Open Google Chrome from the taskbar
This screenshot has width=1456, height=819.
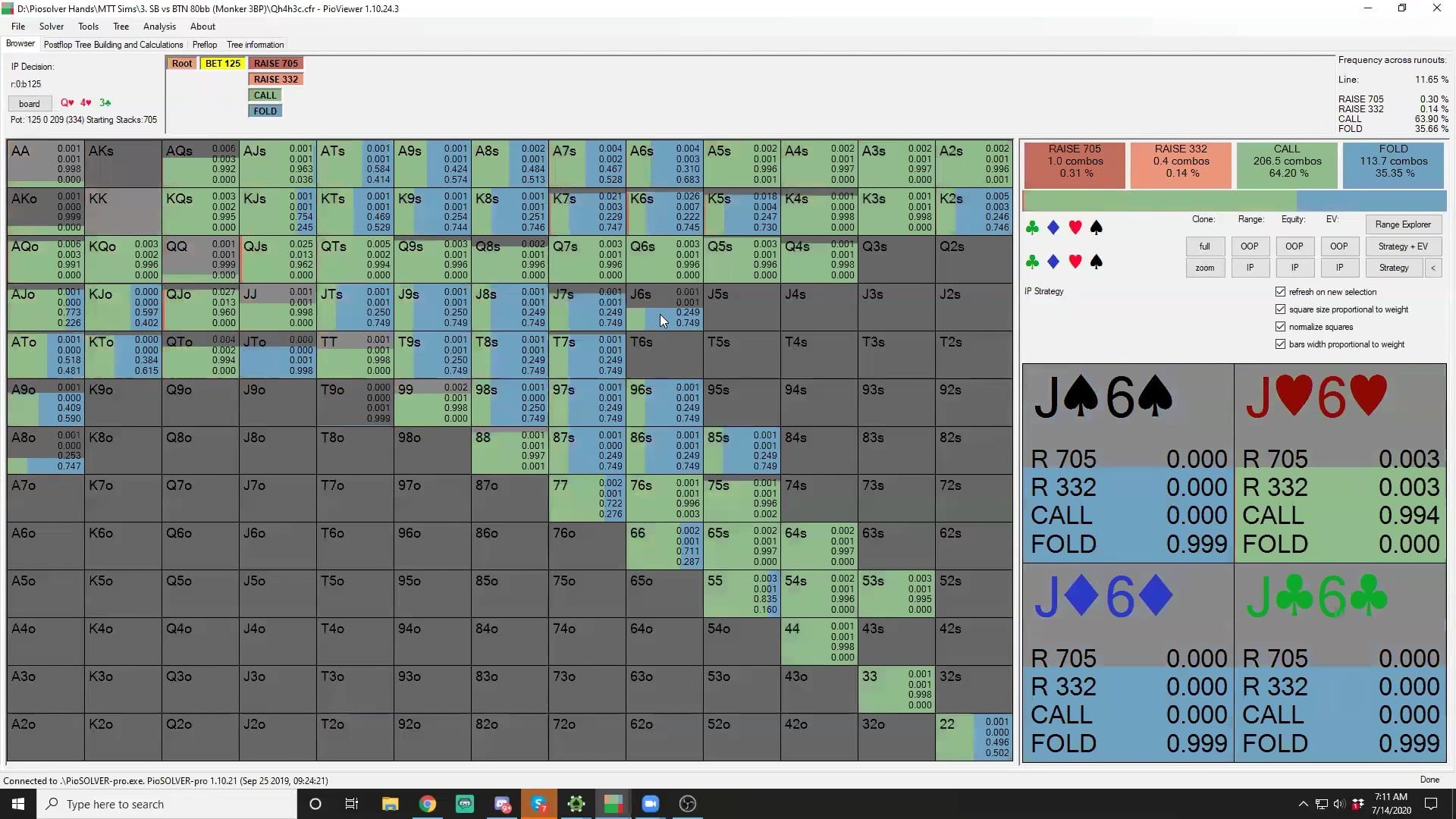click(428, 804)
